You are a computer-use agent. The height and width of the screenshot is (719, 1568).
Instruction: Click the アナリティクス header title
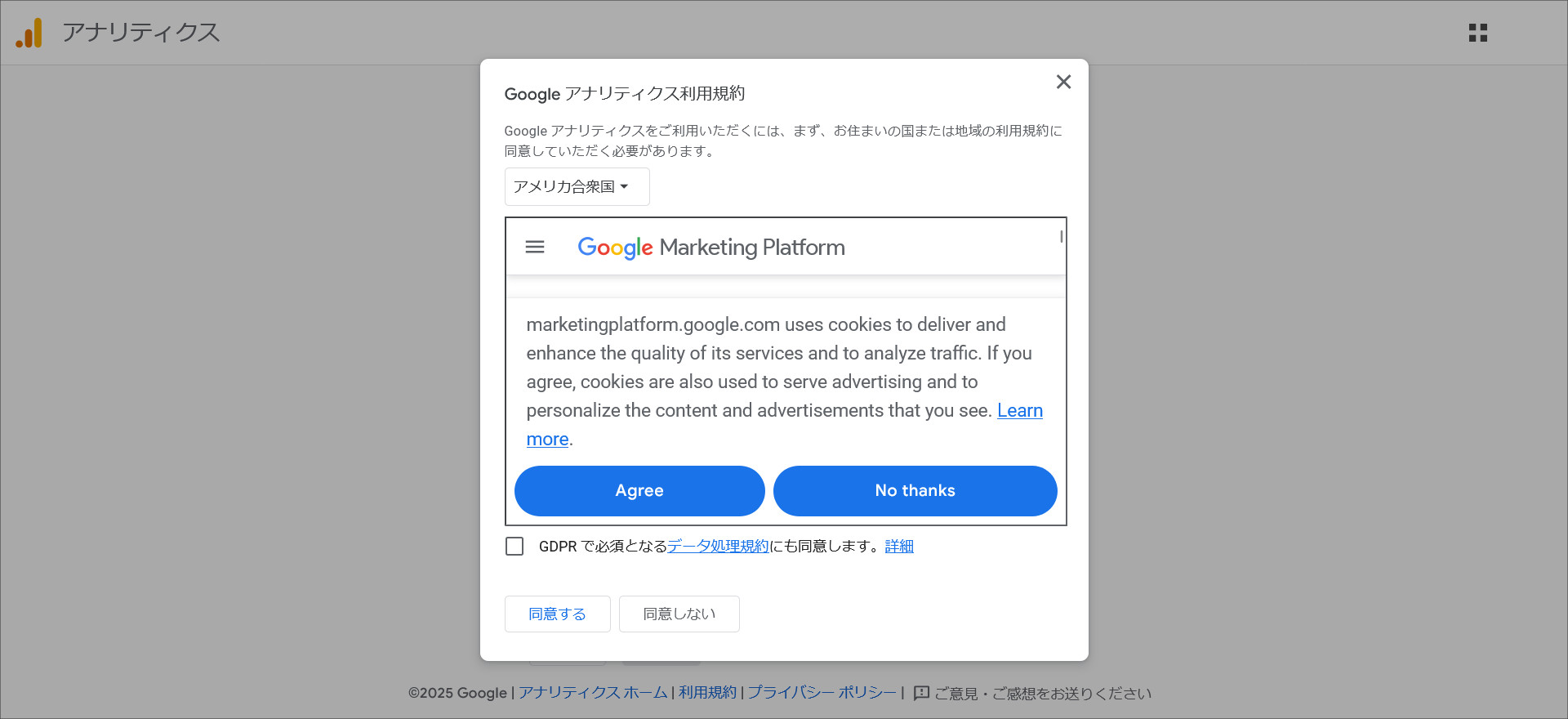[140, 33]
